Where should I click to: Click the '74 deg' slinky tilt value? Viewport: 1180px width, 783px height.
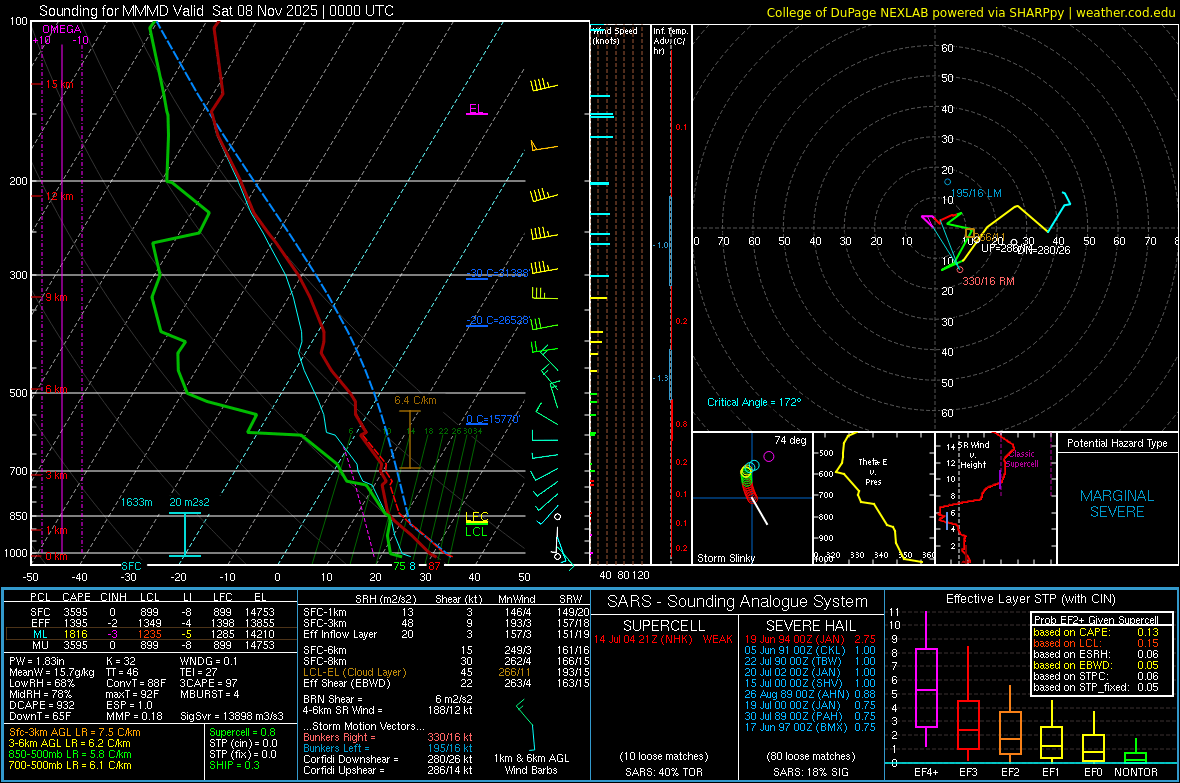point(790,440)
